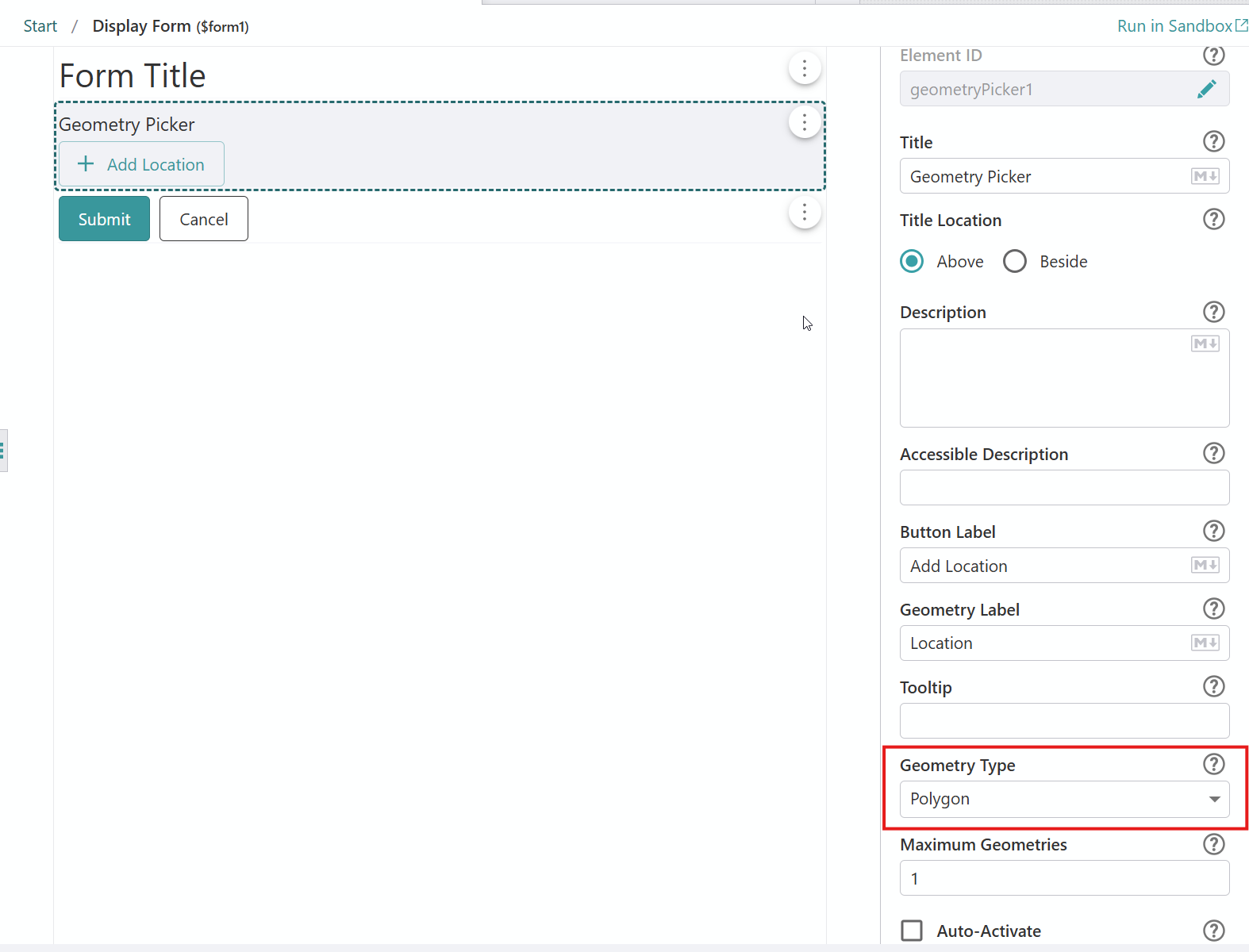This screenshot has height=952, width=1249.
Task: Show help for Geometry Type
Action: (x=1213, y=765)
